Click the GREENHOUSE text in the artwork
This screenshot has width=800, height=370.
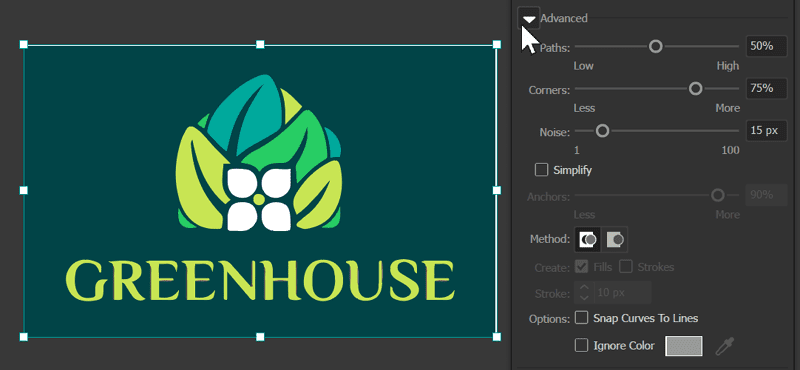(260, 280)
